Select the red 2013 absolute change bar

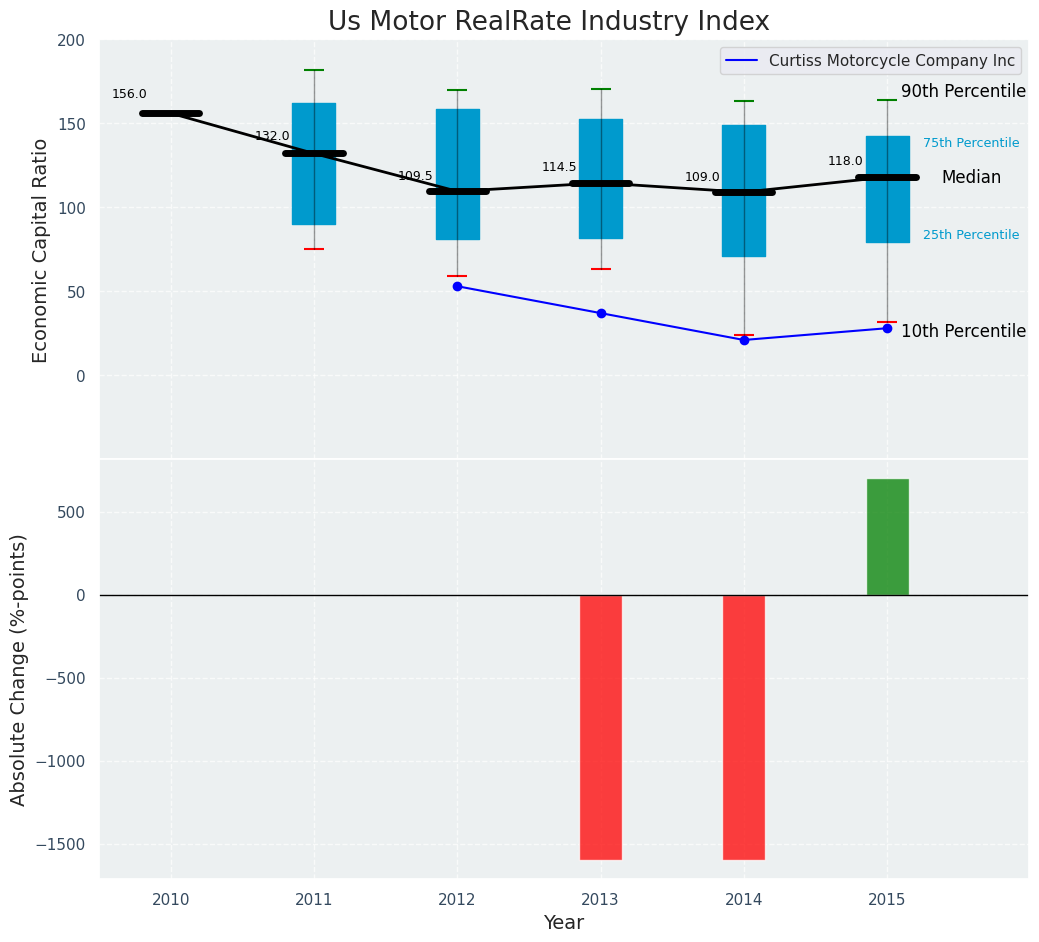pyautogui.click(x=601, y=727)
